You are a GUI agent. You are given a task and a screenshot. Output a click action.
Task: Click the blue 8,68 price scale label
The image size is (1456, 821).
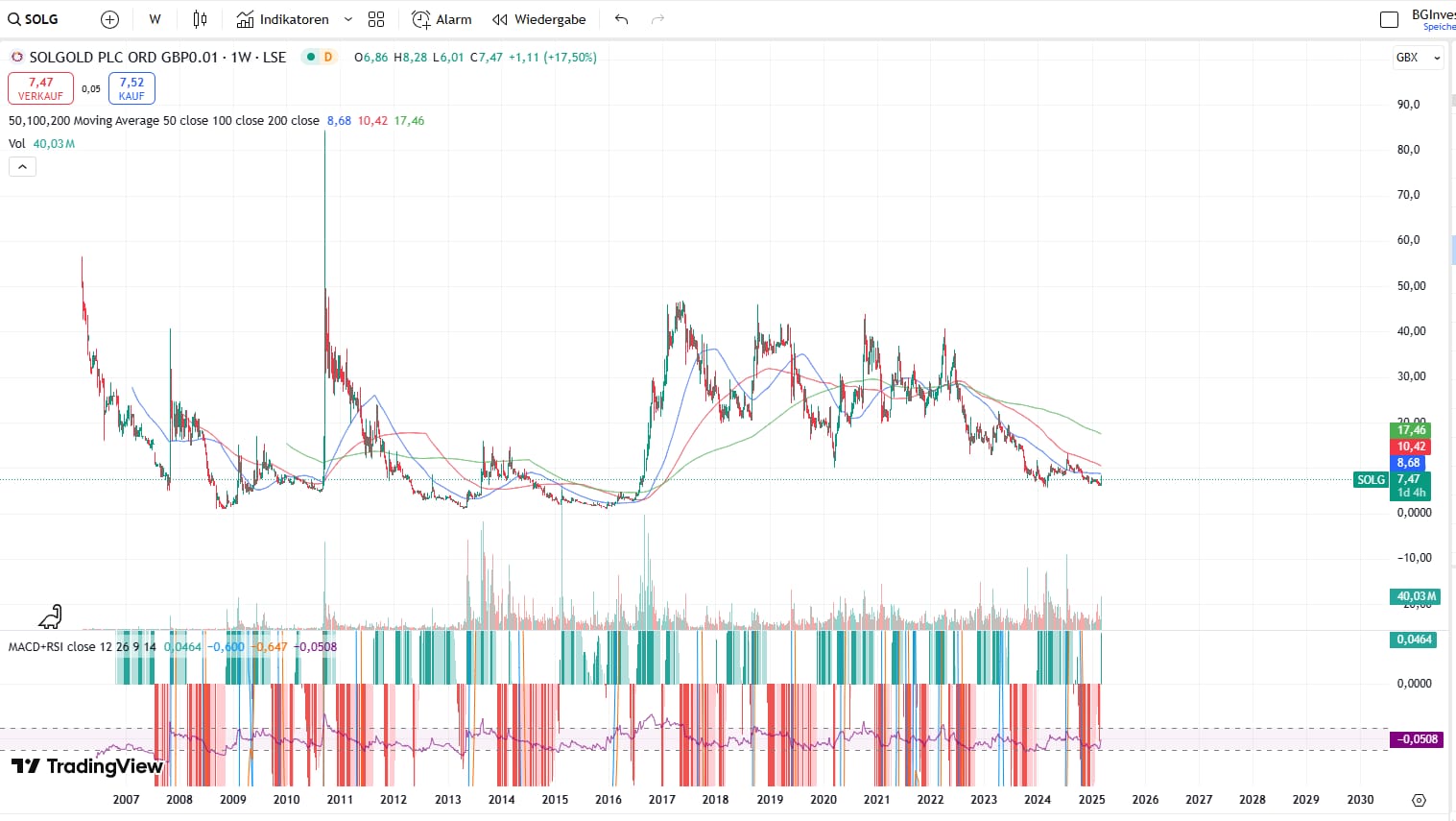point(1408,463)
